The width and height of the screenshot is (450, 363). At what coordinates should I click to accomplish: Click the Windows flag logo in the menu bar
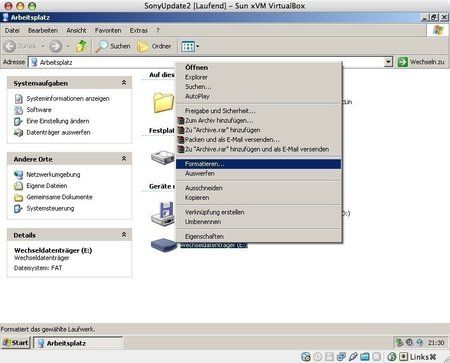[x=438, y=30]
